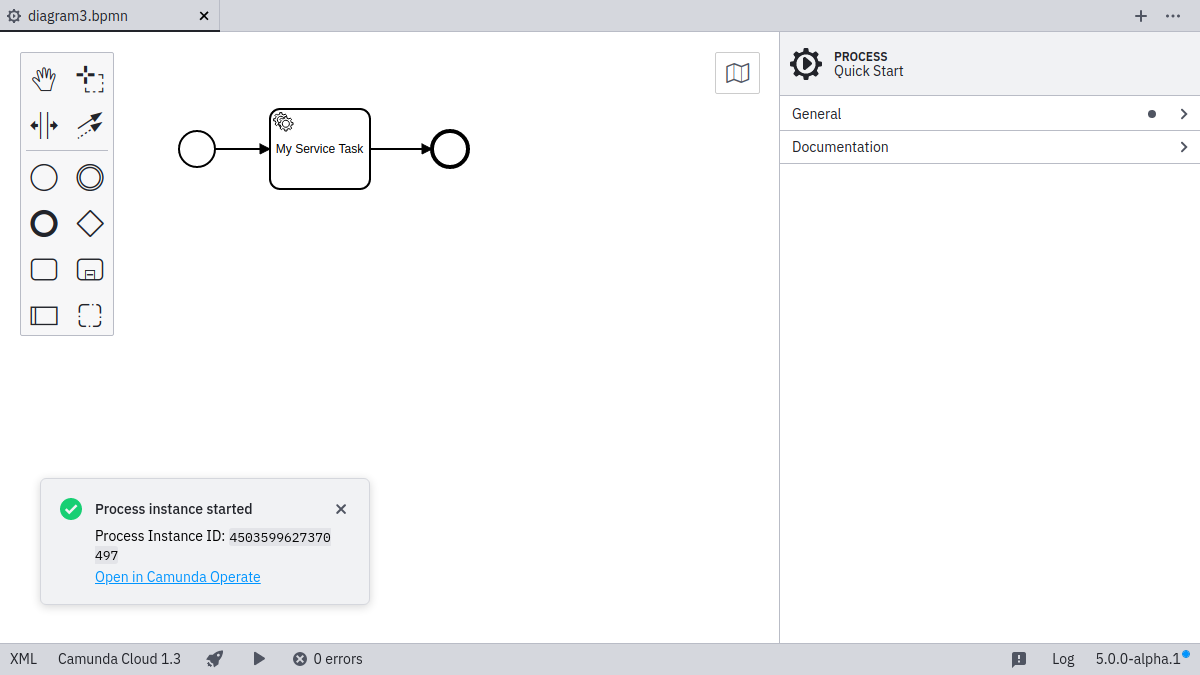Create a task shape from the palette
Screen dimensions: 1200x675
pos(44,269)
